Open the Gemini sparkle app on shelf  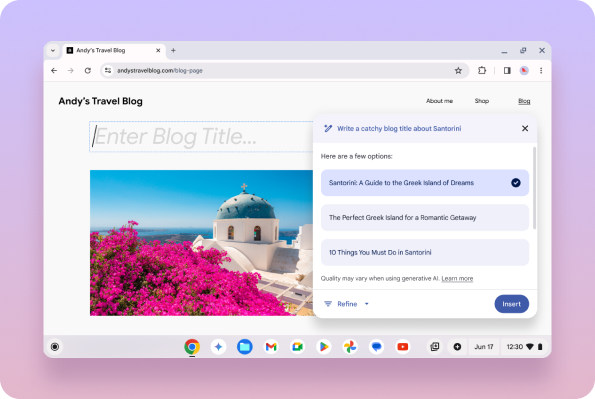click(218, 347)
